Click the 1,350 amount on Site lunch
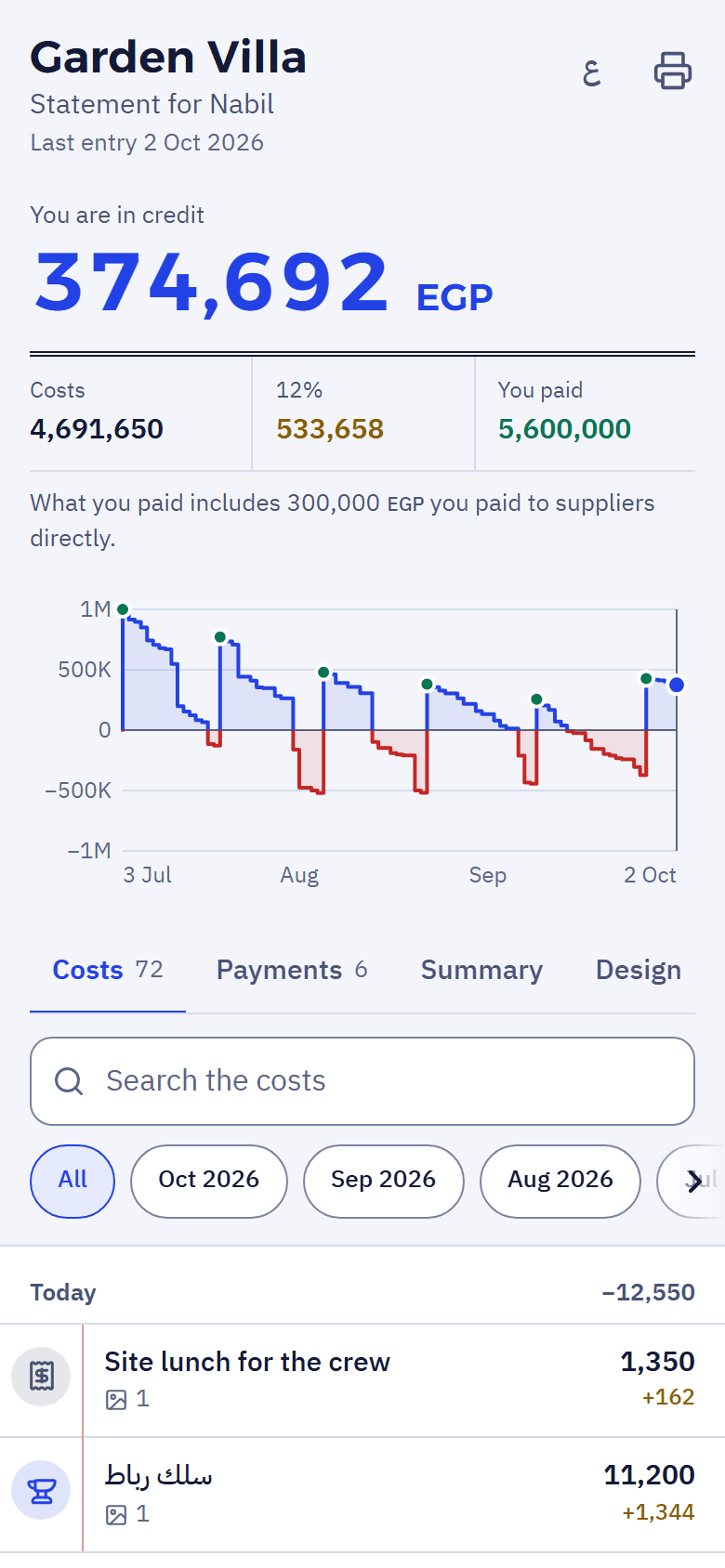This screenshot has height=1568, width=725. pos(657,1362)
